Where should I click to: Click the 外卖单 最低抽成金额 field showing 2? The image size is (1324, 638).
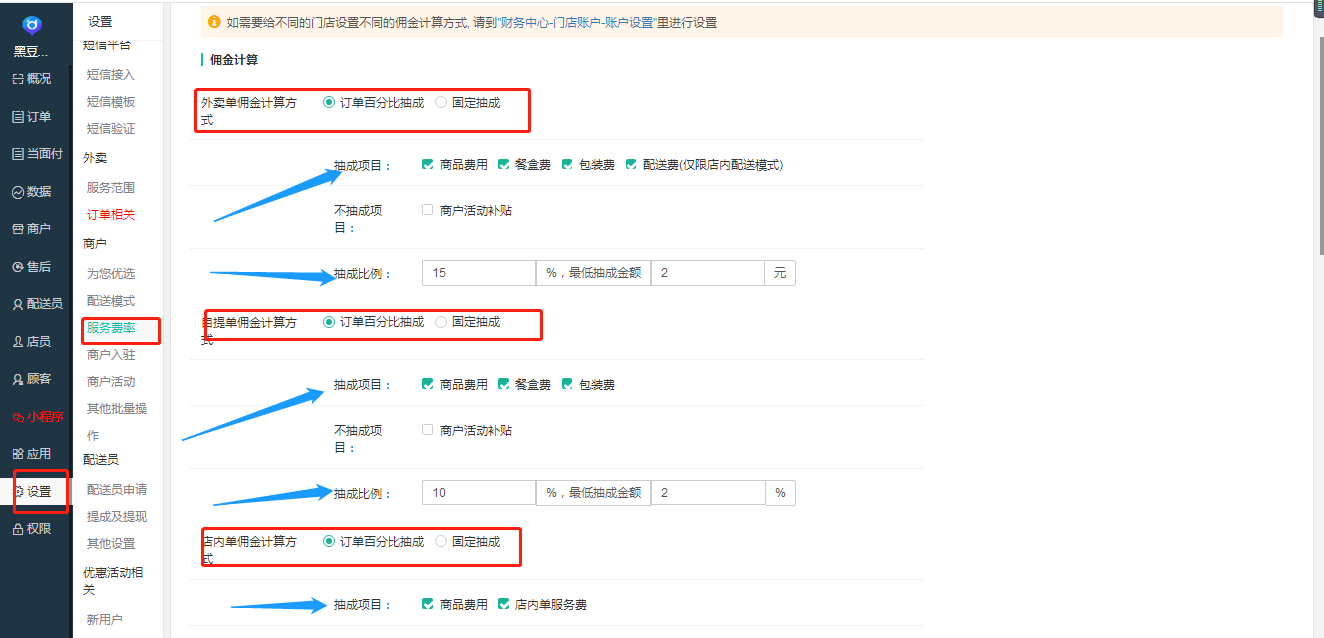[x=708, y=273]
